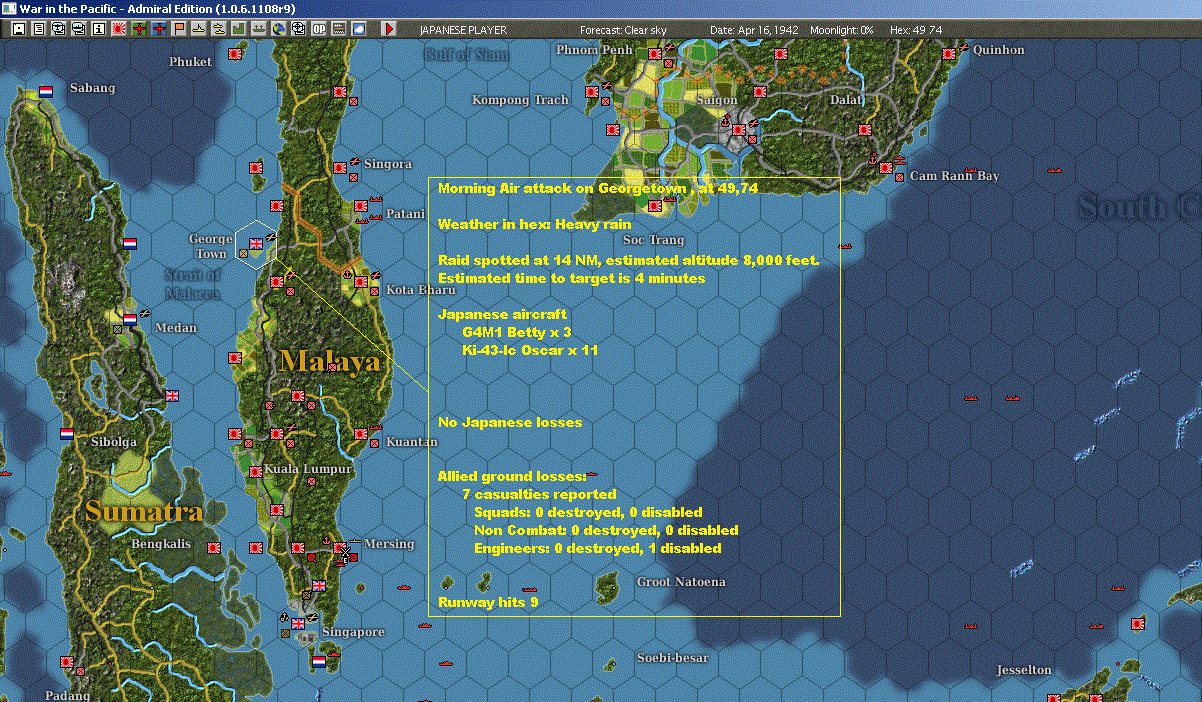Viewport: 1202px width, 702px height.
Task: Click the Sumatra region label
Action: pos(144,512)
